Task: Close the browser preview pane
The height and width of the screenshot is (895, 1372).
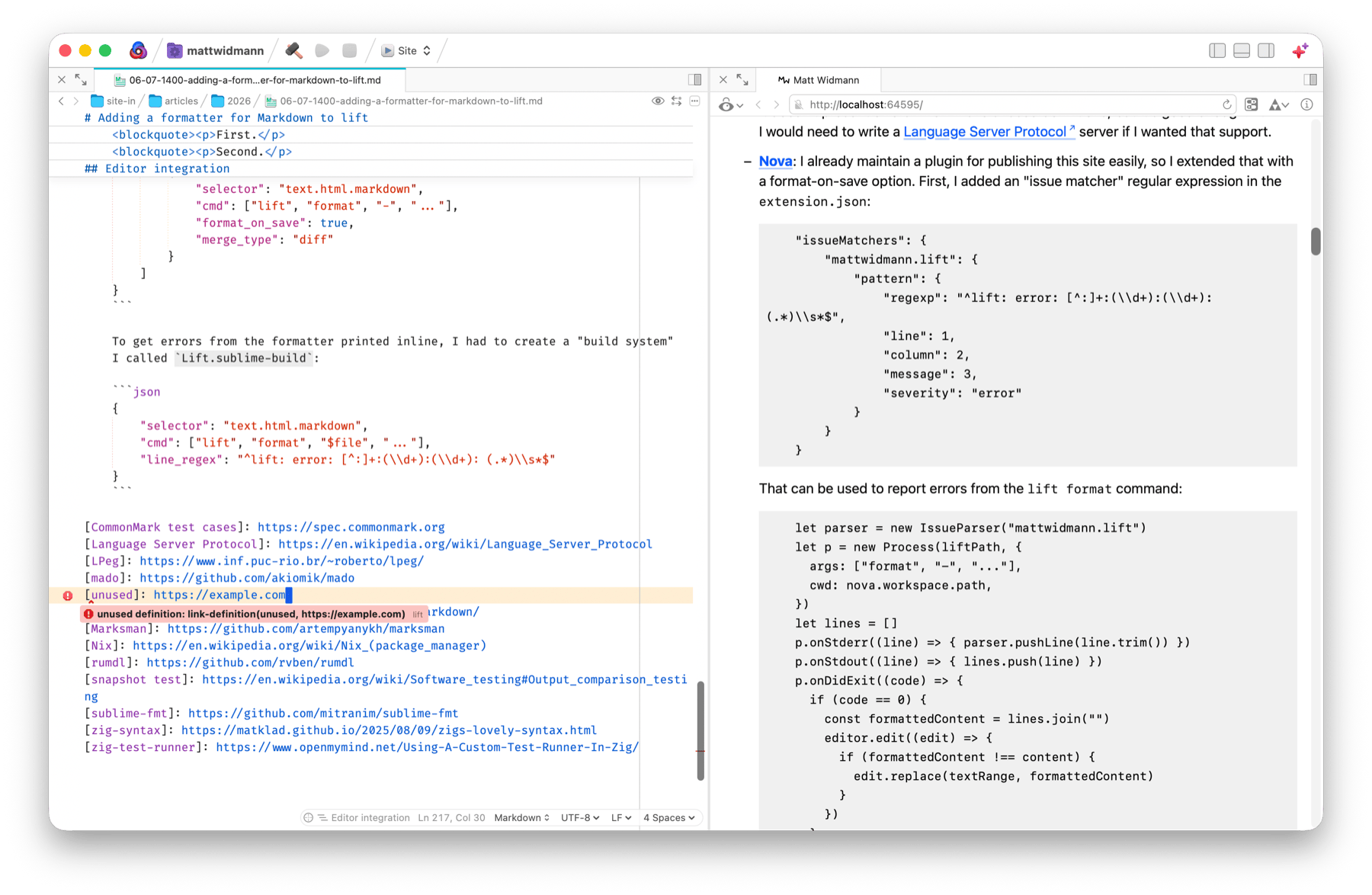Action: pyautogui.click(x=723, y=79)
